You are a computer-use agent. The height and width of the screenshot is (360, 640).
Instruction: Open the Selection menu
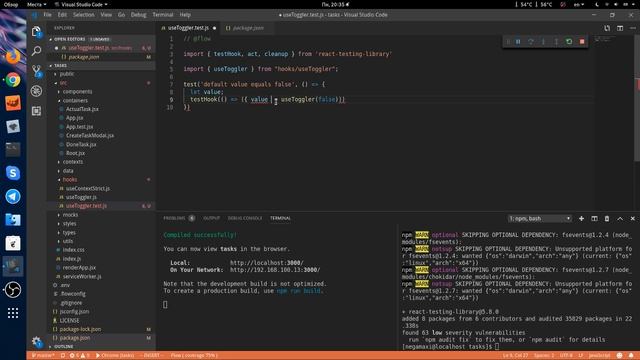click(x=84, y=15)
